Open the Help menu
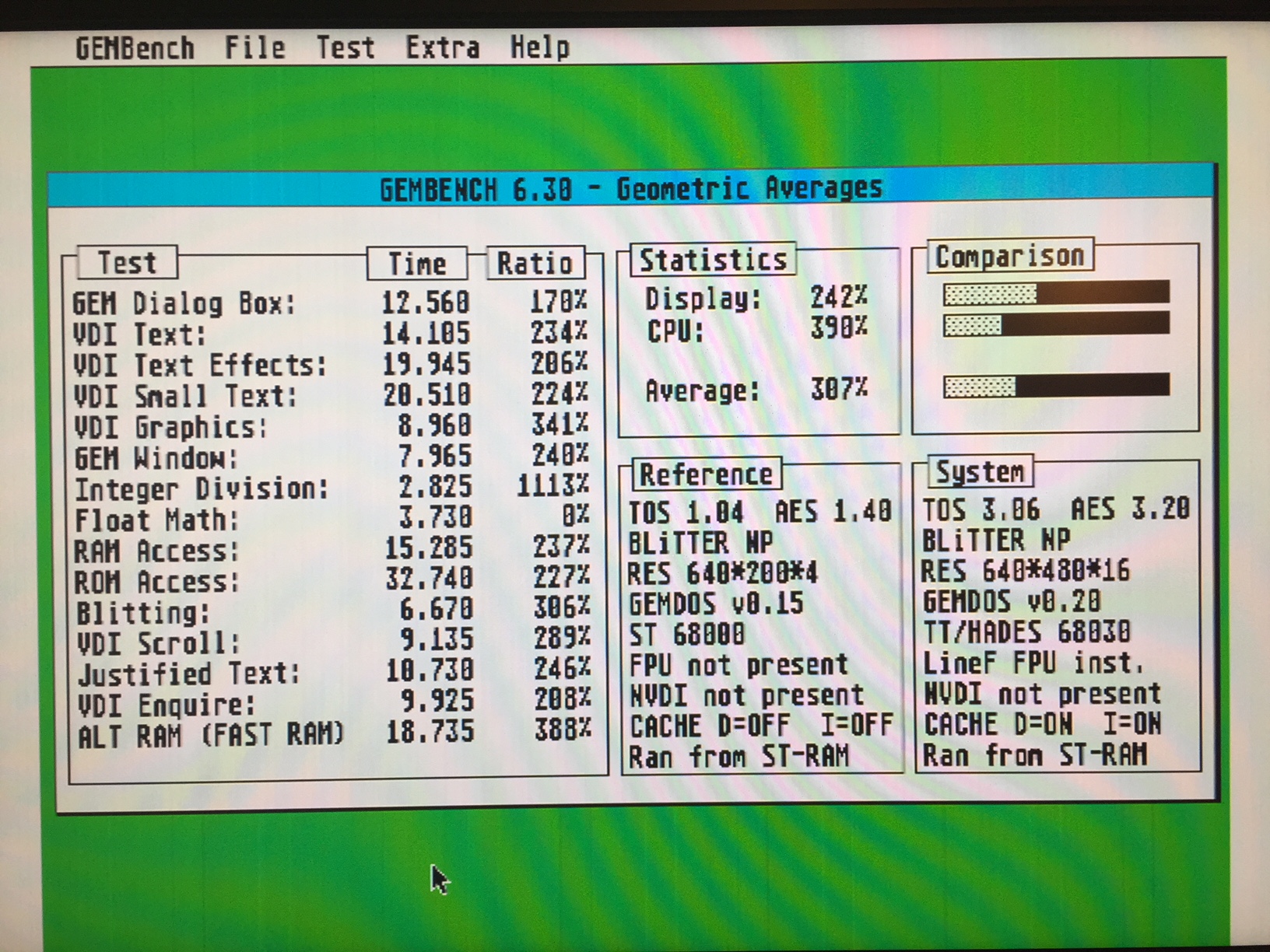 540,48
